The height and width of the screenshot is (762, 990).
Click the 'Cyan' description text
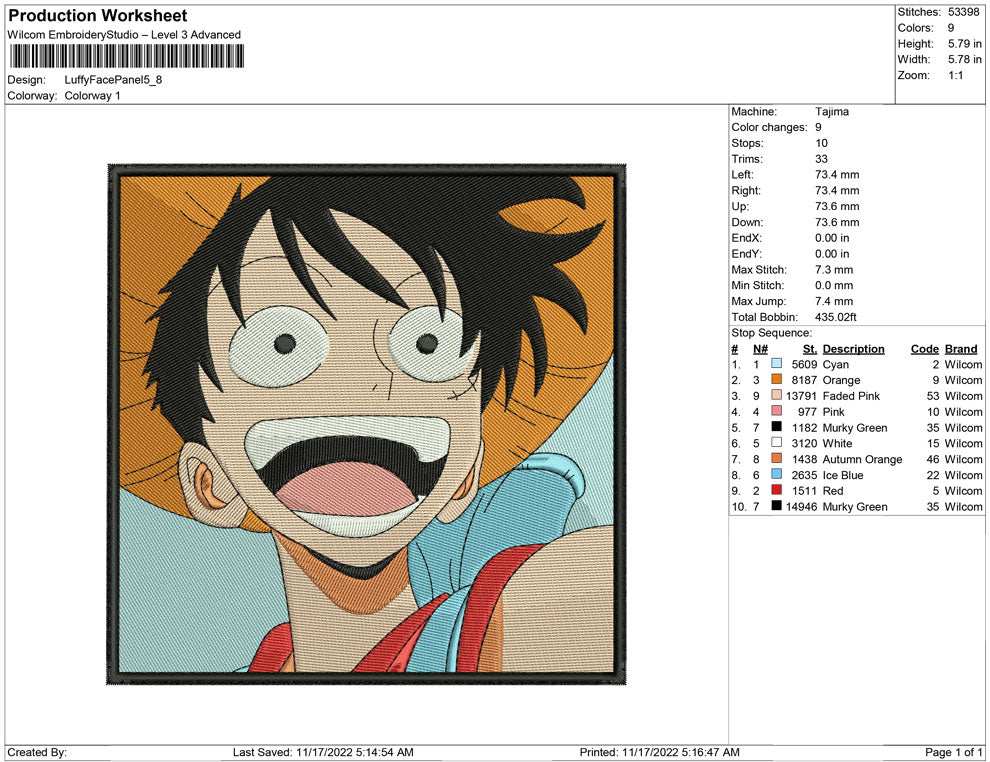tap(835, 364)
